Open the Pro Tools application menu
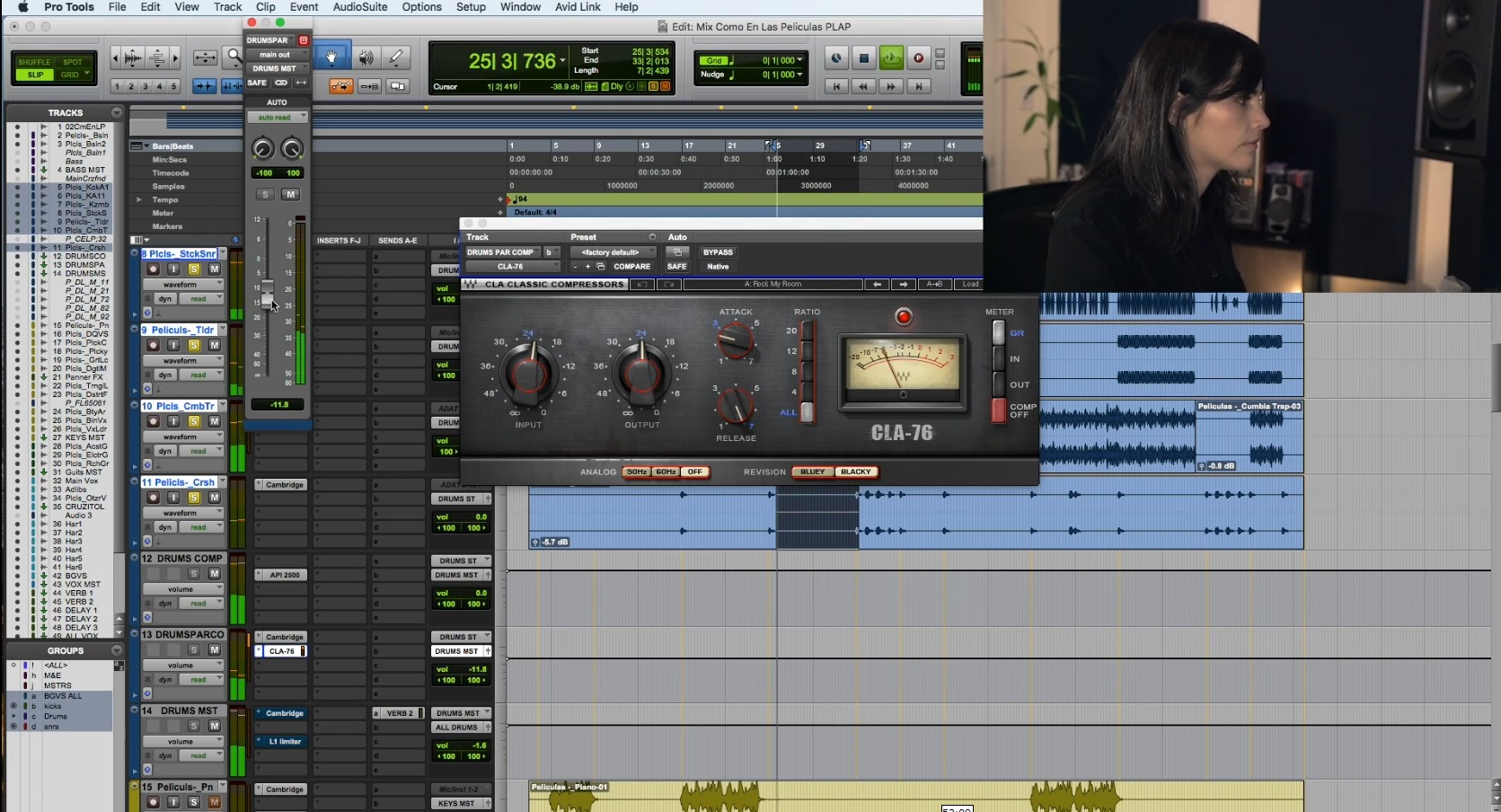Screen dimensions: 1501x812 pyautogui.click(x=68, y=7)
